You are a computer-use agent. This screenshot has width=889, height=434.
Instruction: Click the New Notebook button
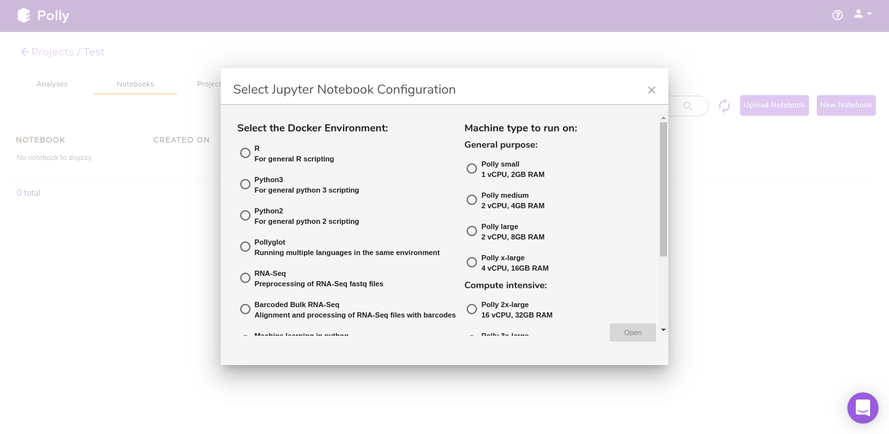(846, 106)
